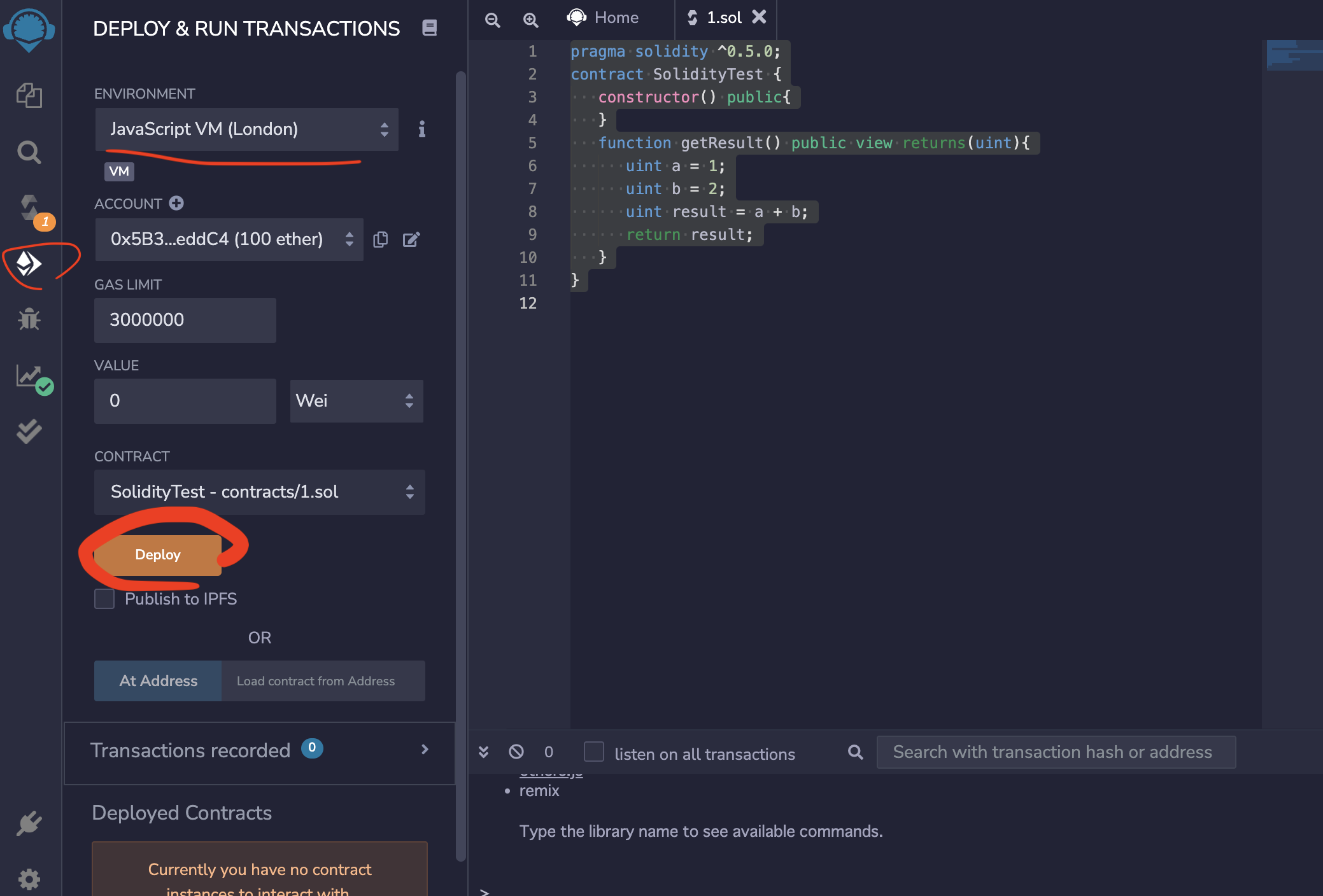
Task: Open the SolidityTest contract dropdown
Action: [260, 492]
